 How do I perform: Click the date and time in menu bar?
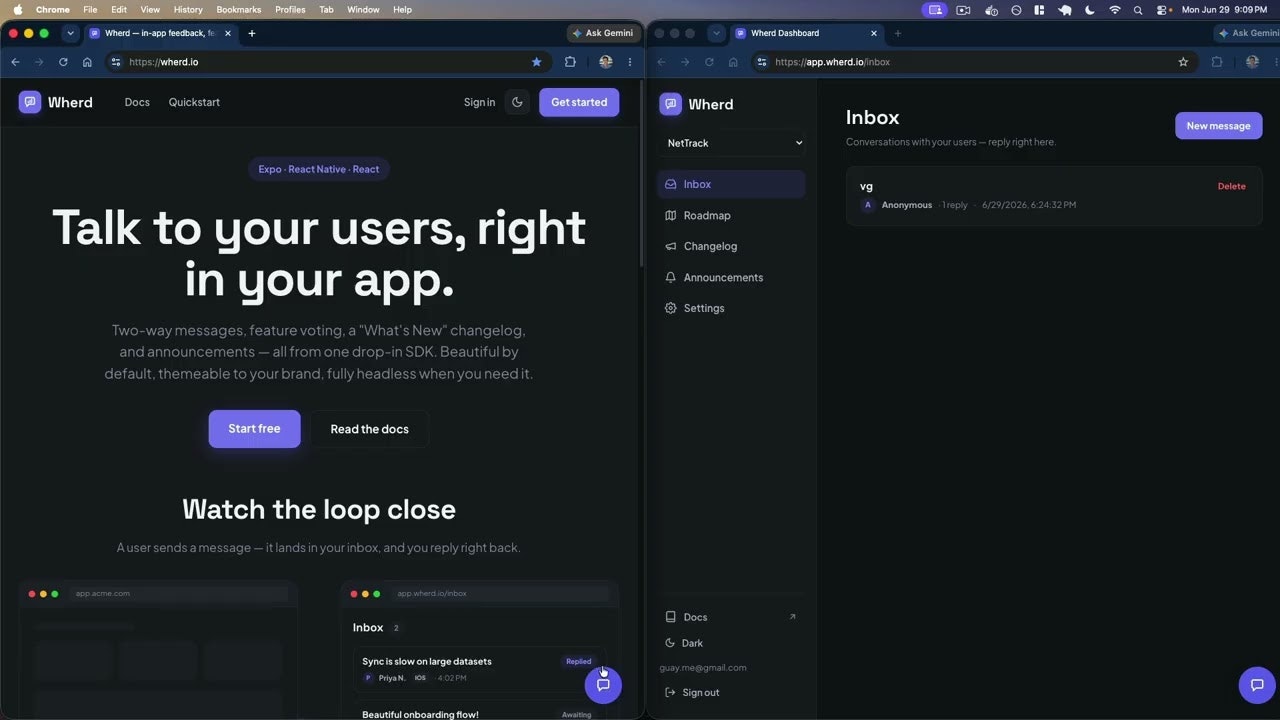click(x=1225, y=9)
